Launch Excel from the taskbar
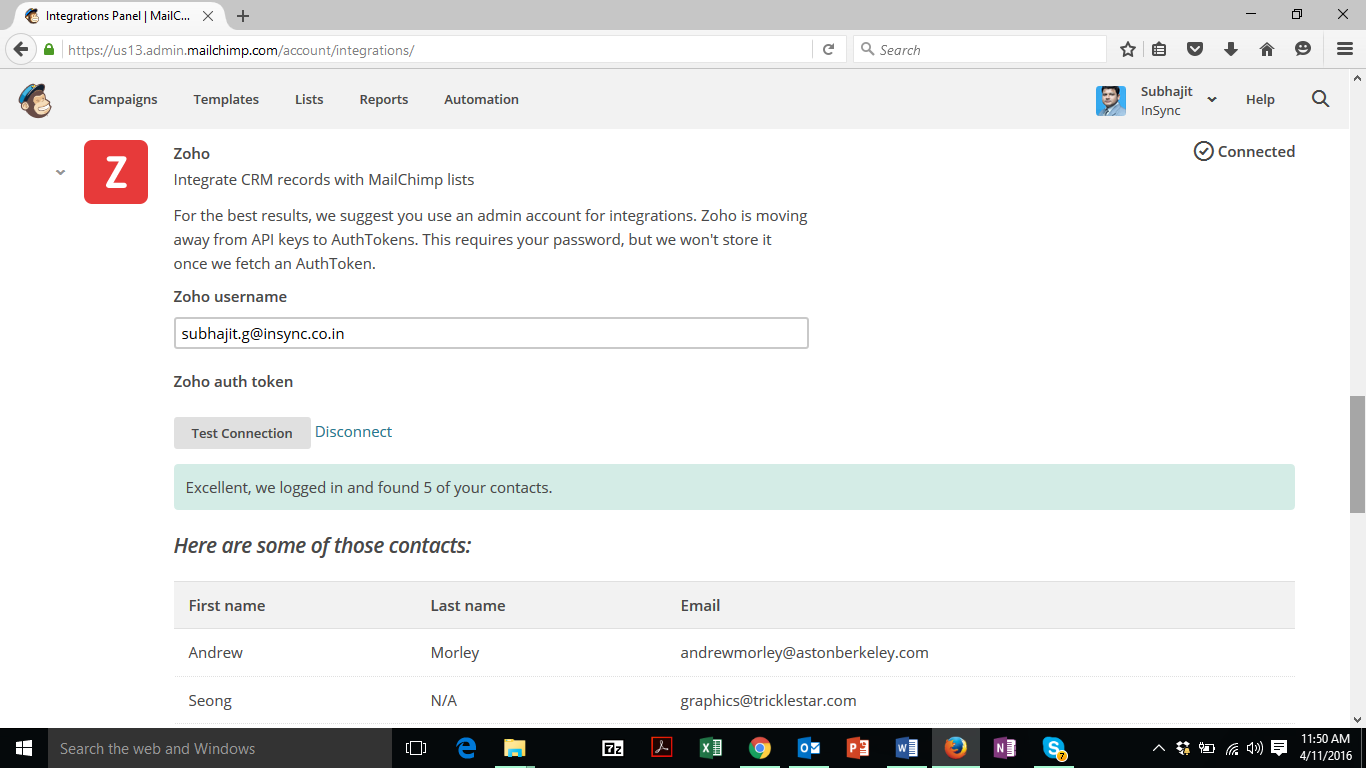Viewport: 1366px width, 768px height. [x=711, y=748]
